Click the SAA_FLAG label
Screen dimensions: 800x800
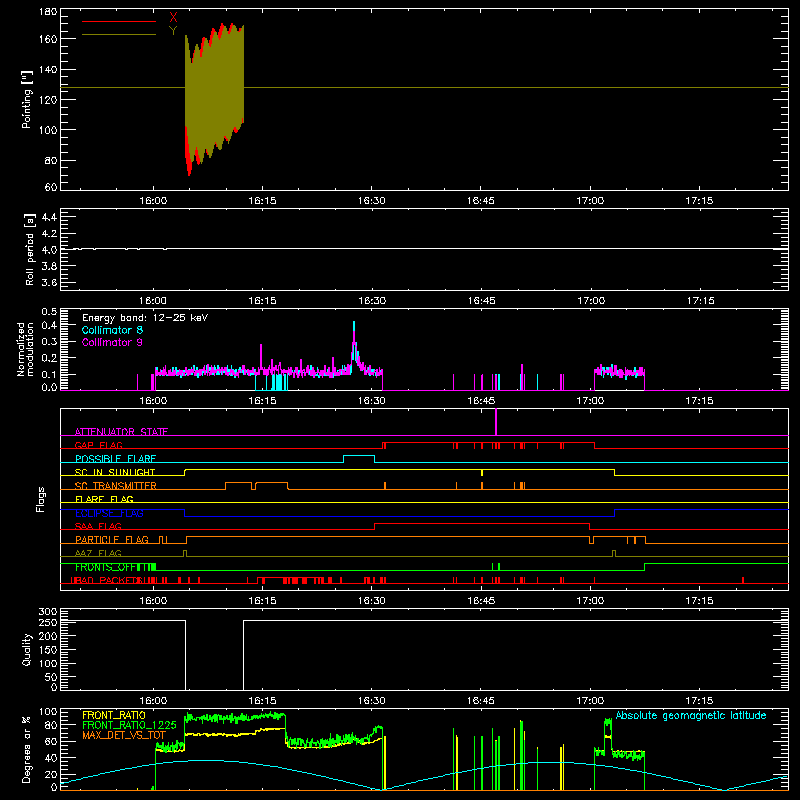pos(98,526)
